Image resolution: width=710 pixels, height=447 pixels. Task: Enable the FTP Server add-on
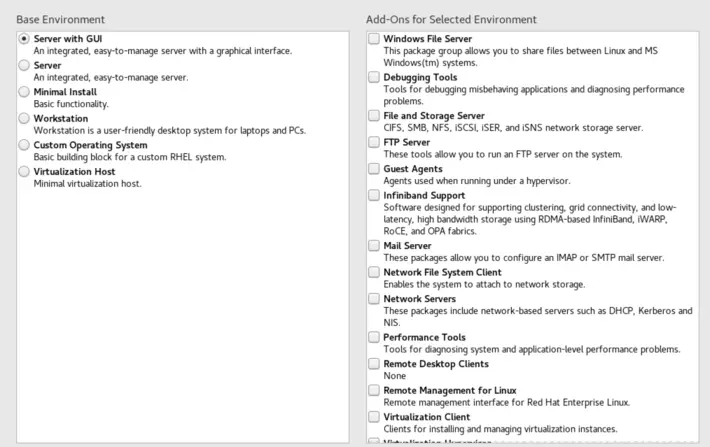[x=373, y=143]
